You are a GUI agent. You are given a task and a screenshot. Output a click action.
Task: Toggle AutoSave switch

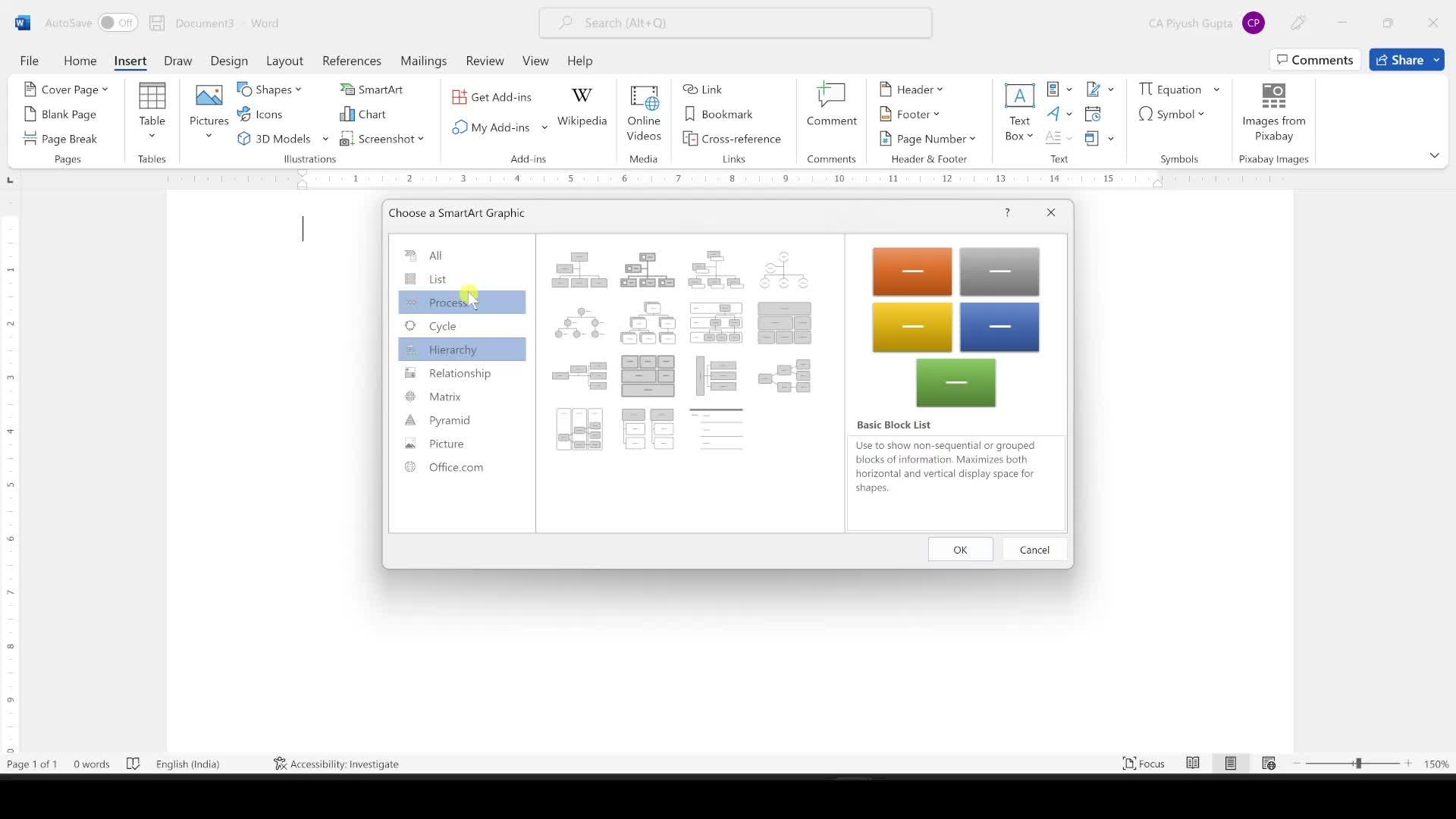tap(118, 23)
